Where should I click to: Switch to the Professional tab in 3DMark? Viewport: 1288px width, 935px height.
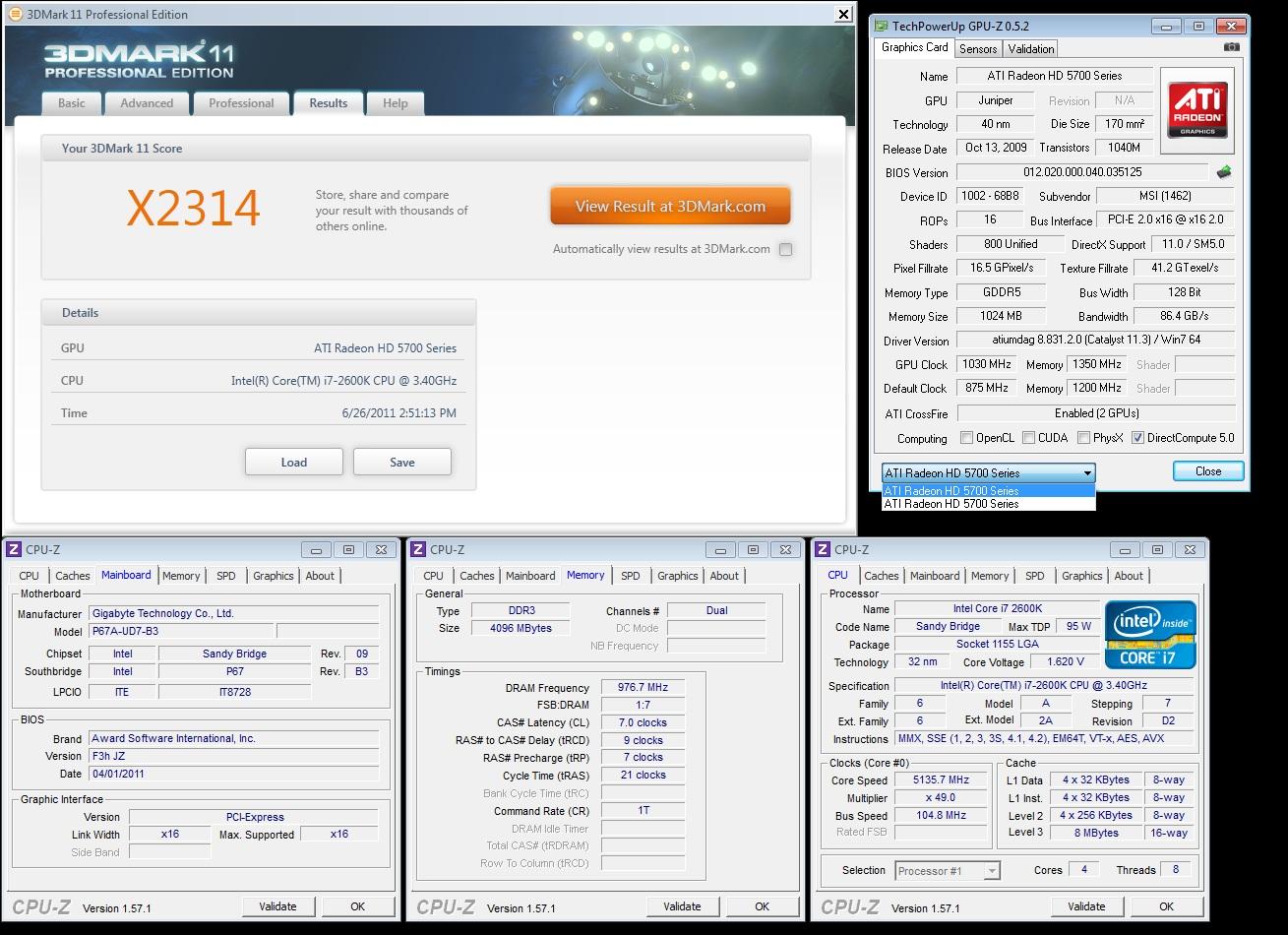(x=241, y=103)
